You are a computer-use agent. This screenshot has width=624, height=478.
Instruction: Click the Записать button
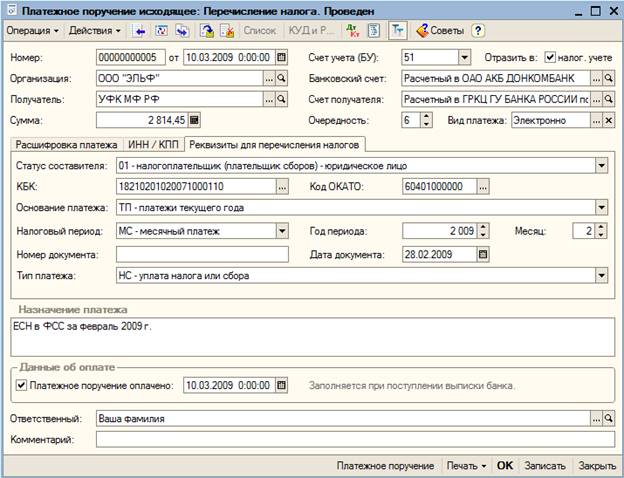545,466
